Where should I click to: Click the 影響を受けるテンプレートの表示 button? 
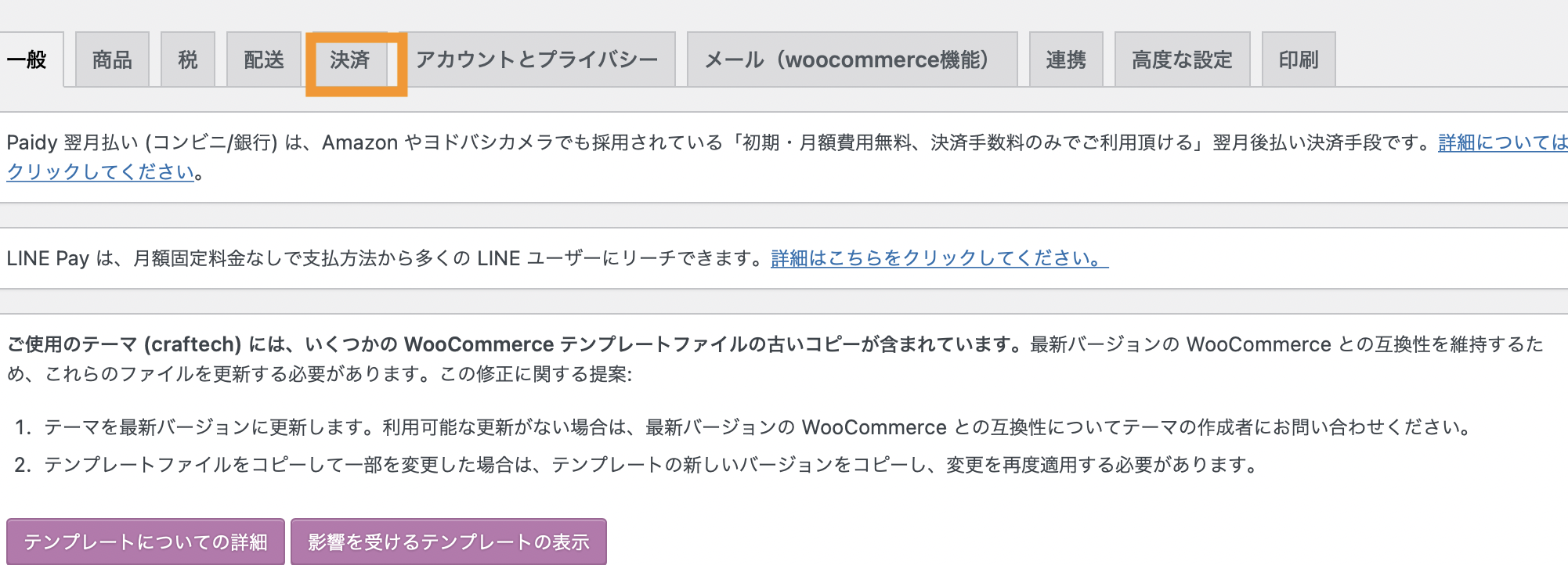pyautogui.click(x=448, y=542)
